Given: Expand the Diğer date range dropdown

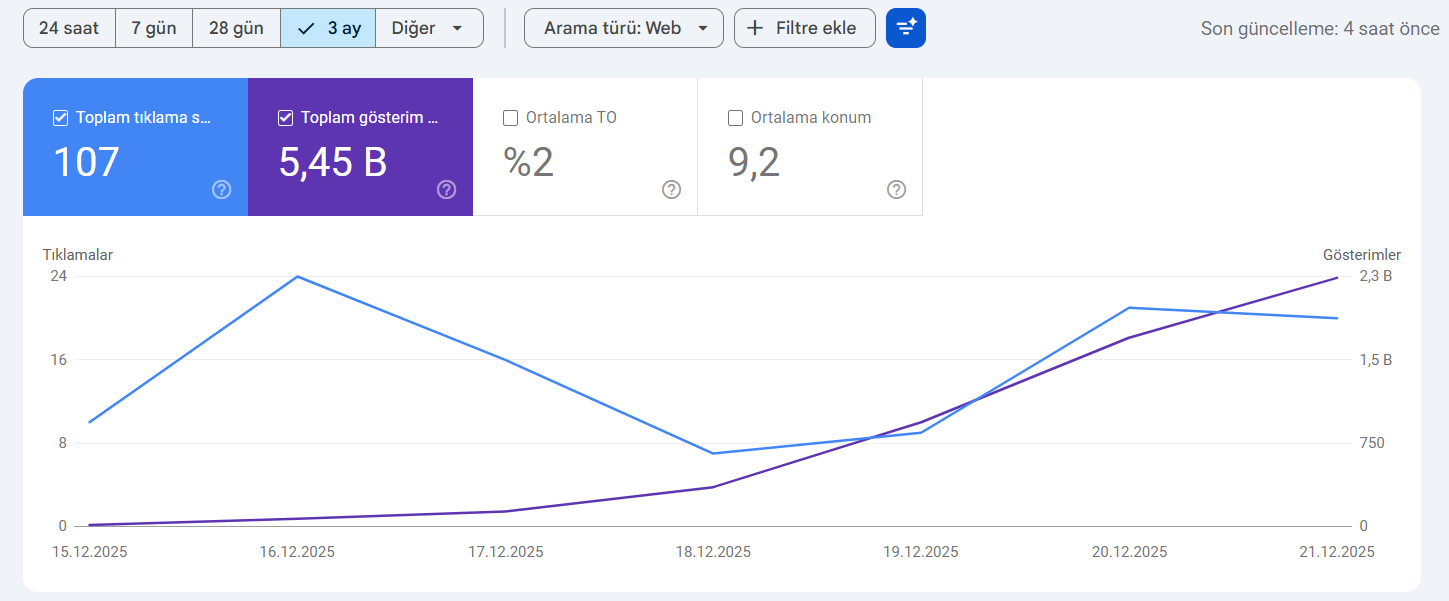Looking at the screenshot, I should click(x=429, y=28).
